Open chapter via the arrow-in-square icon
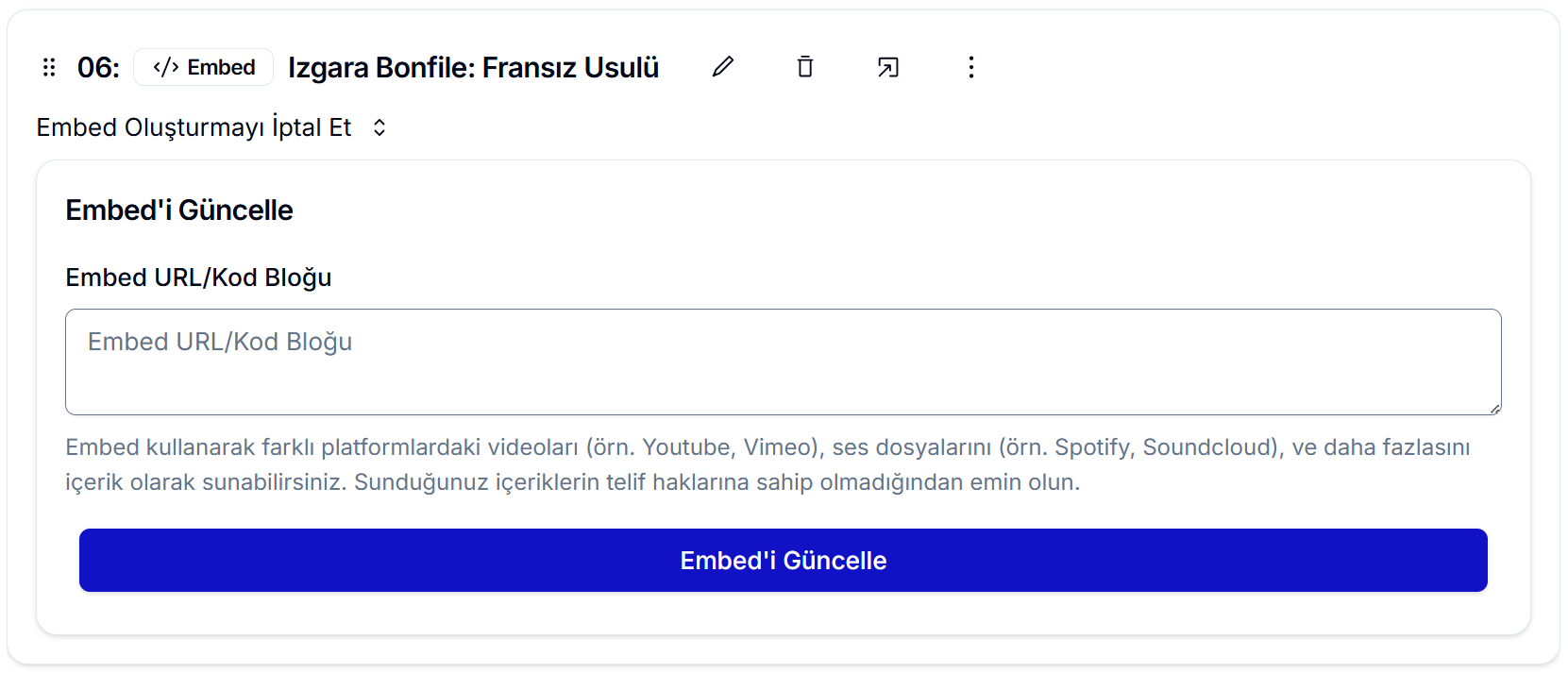Screen dimensions: 1568x673 (x=888, y=67)
